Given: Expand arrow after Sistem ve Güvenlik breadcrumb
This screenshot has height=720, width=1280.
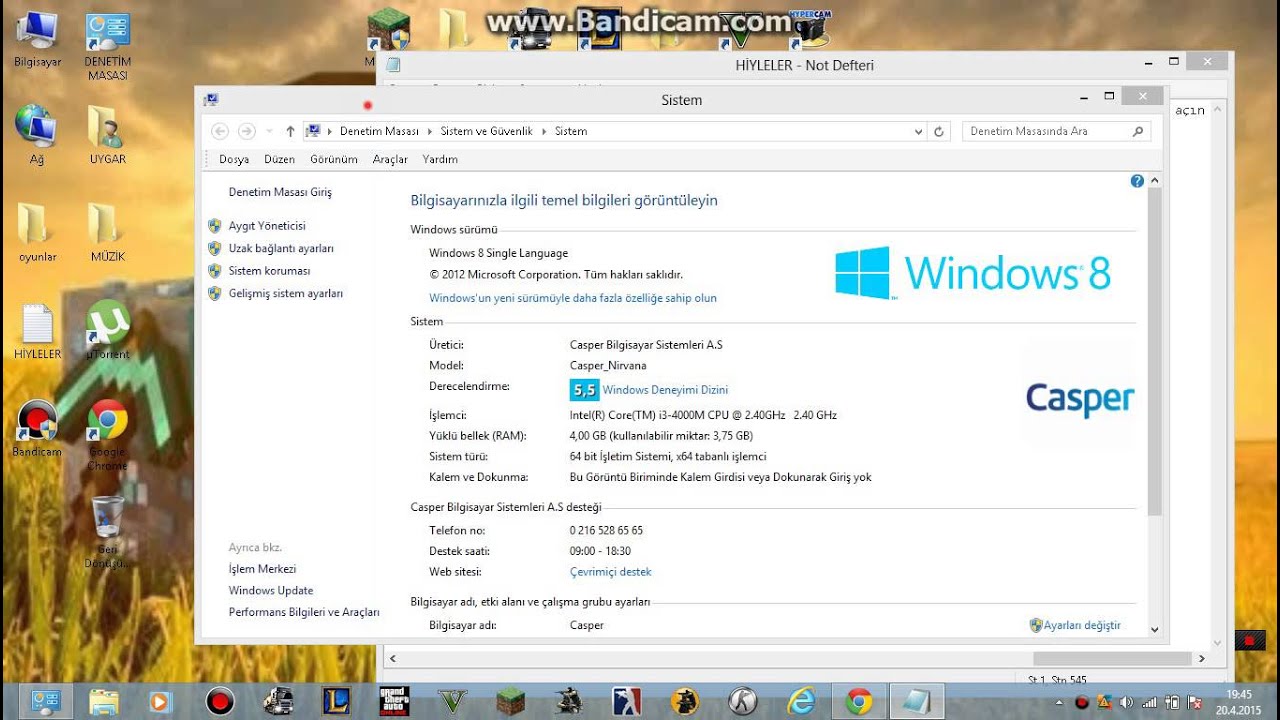Looking at the screenshot, I should click(x=544, y=131).
